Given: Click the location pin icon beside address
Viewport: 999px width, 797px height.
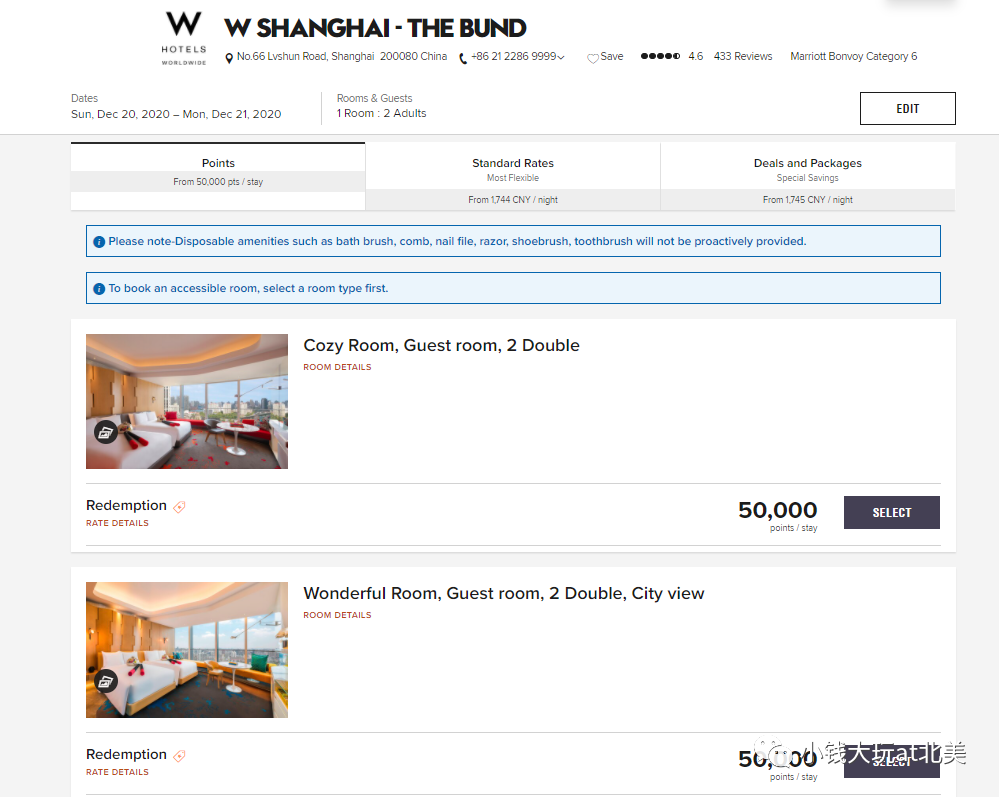Looking at the screenshot, I should pyautogui.click(x=229, y=58).
